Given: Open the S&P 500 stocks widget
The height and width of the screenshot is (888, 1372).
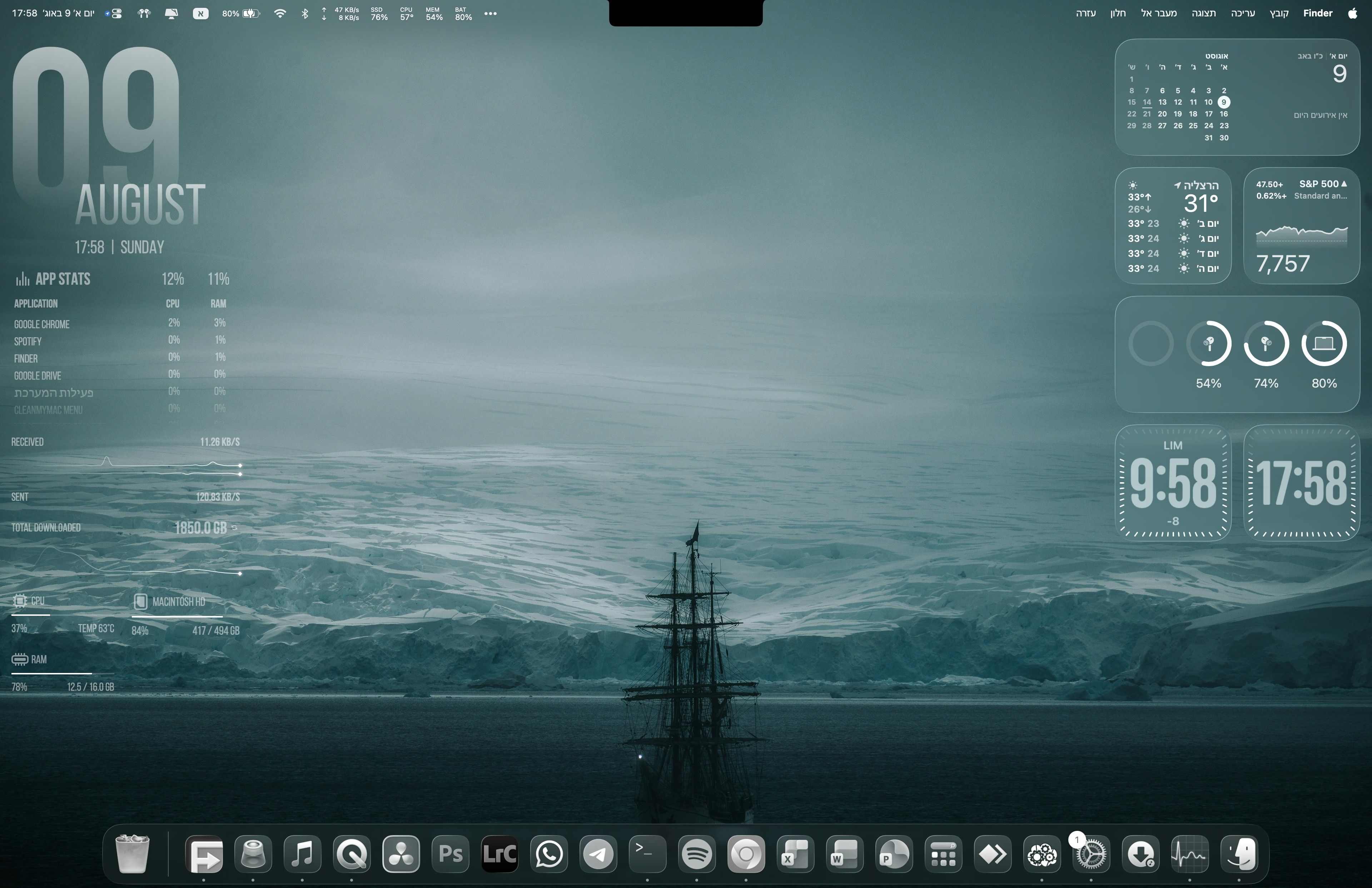Looking at the screenshot, I should point(1302,226).
